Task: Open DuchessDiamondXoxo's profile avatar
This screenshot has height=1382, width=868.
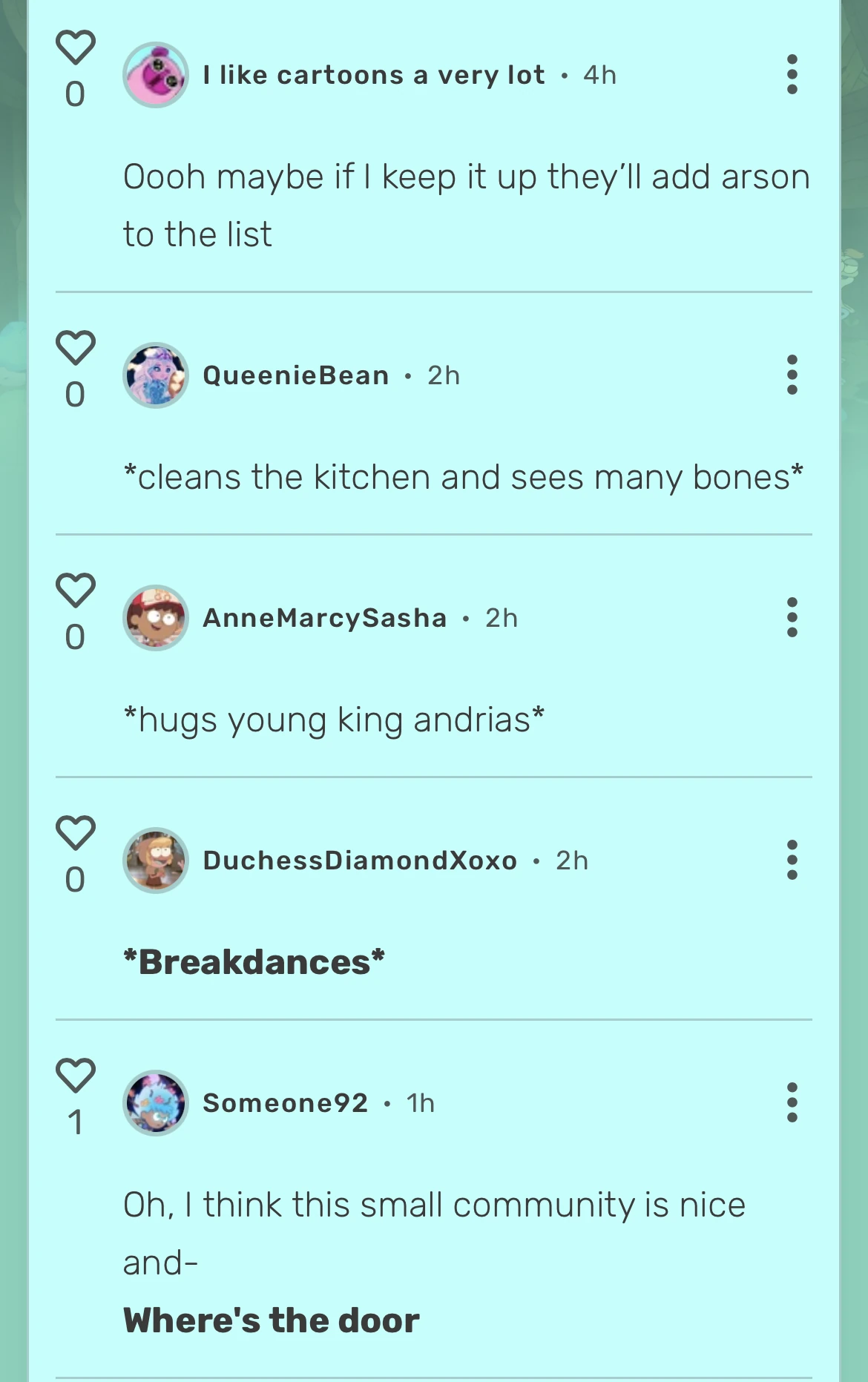Action: coord(155,861)
